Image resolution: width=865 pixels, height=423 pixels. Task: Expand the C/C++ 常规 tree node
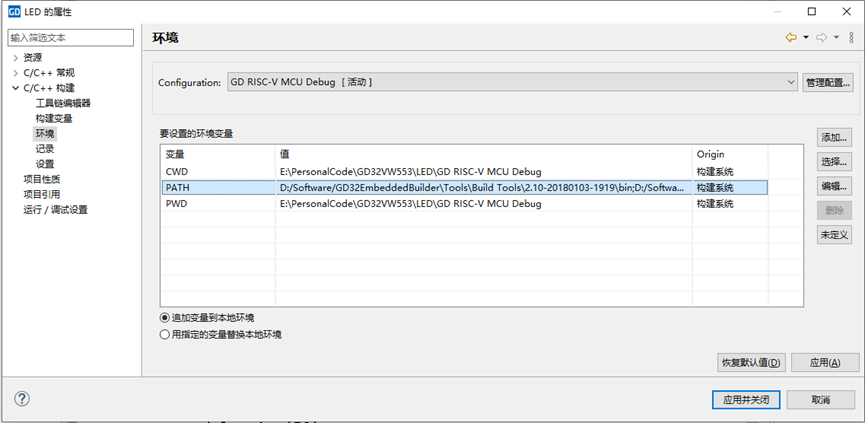pyautogui.click(x=15, y=73)
